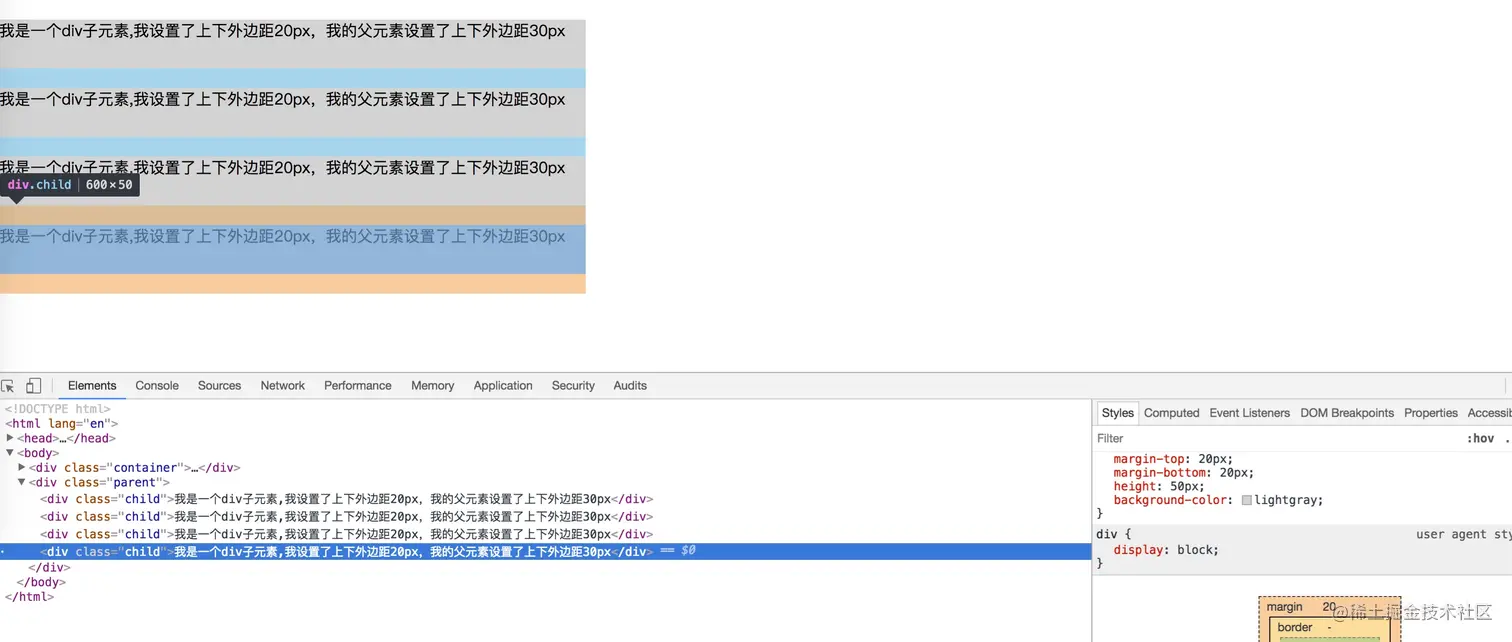
Task: Select the Styles sidebar tab
Action: click(1117, 413)
